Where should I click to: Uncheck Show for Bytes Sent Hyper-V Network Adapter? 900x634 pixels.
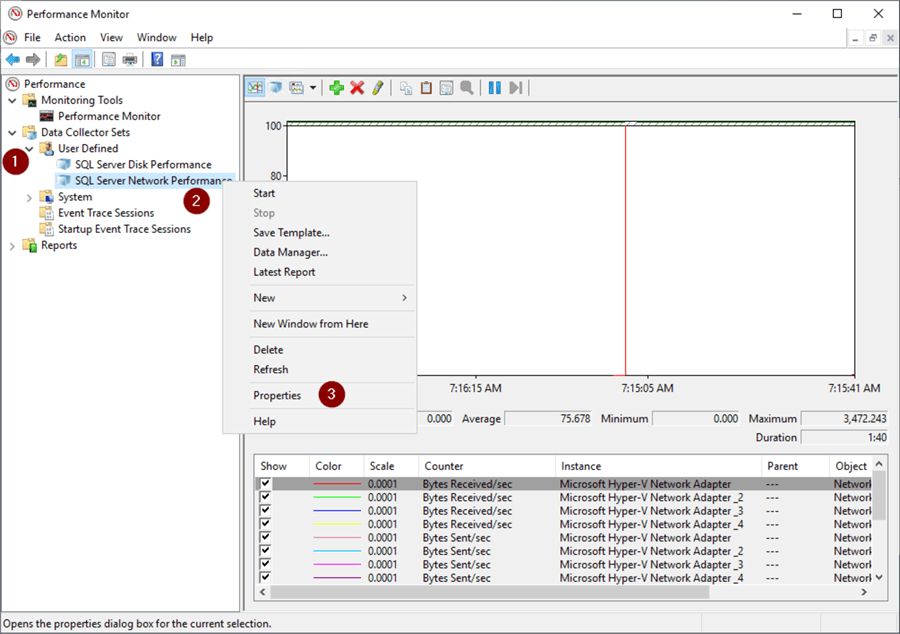(x=265, y=537)
